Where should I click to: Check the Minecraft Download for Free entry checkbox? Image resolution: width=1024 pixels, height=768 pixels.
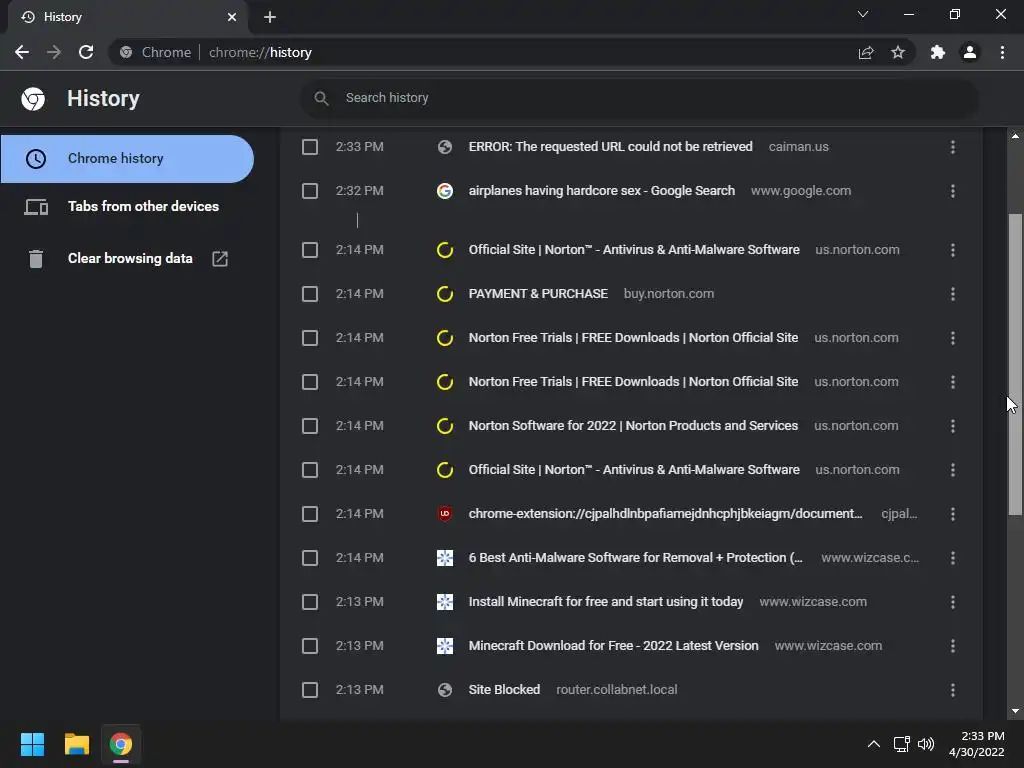[x=310, y=646]
